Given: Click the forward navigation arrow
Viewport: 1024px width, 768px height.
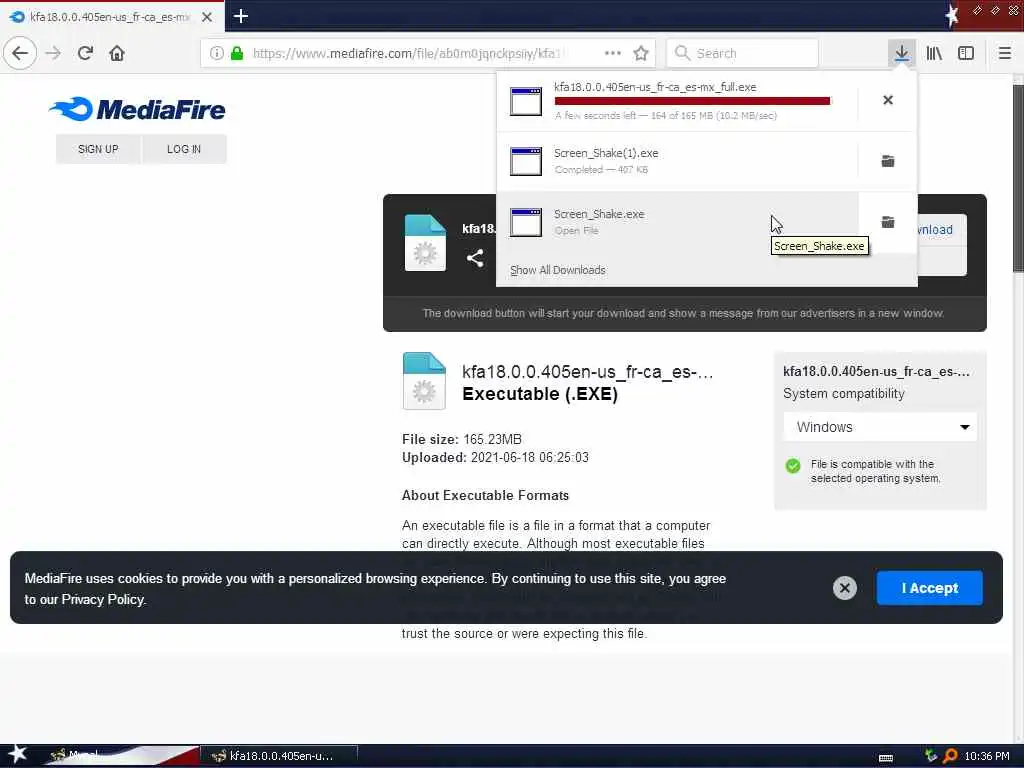Looking at the screenshot, I should pyautogui.click(x=53, y=53).
